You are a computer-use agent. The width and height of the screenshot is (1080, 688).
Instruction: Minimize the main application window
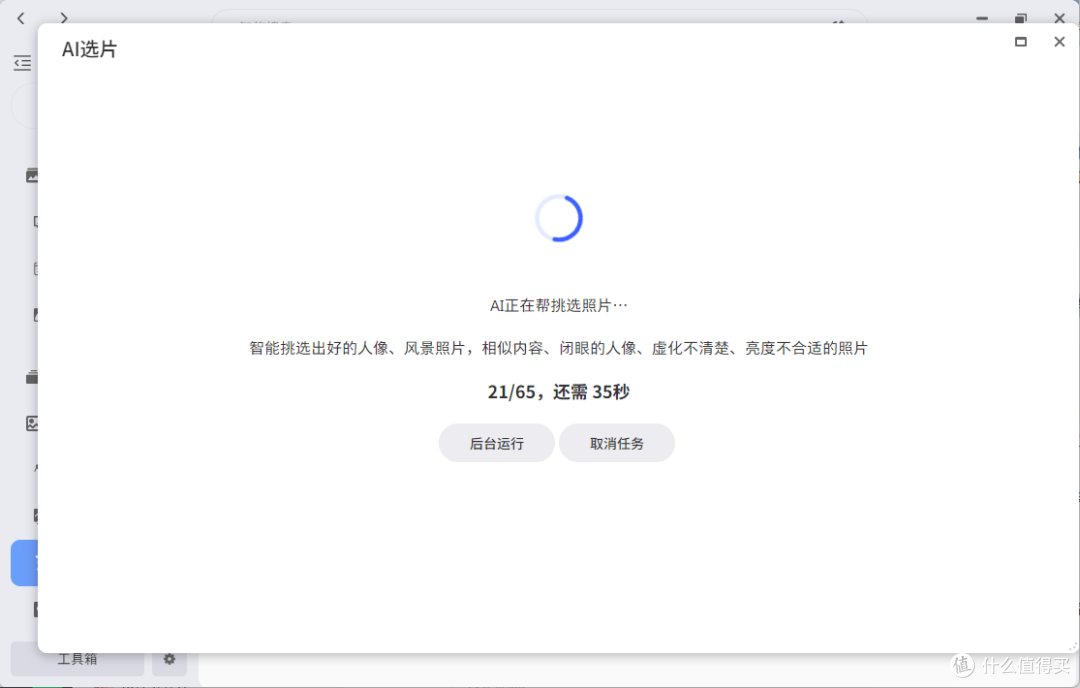pos(982,18)
